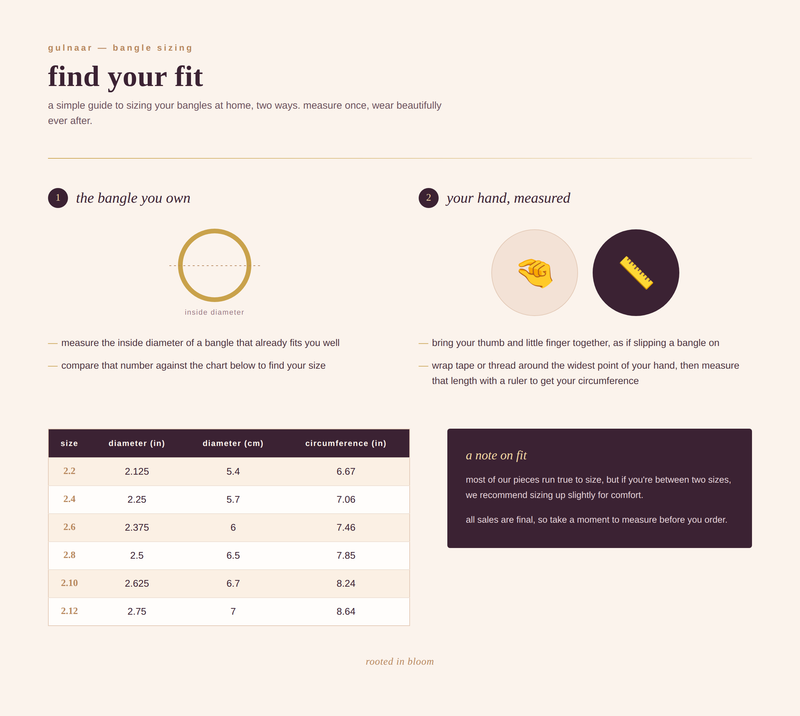
Task: Click size 2.6 row label
Action: tap(69, 527)
